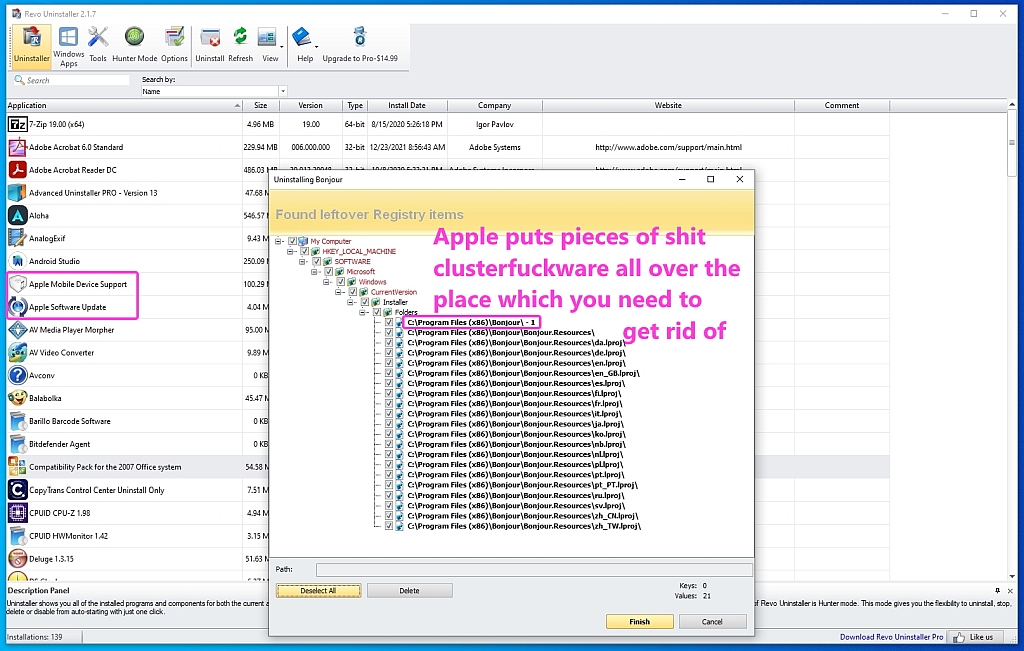Viewport: 1024px width, 651px height.
Task: Uncheck the CurrentVersion node checkbox
Action: click(x=353, y=292)
